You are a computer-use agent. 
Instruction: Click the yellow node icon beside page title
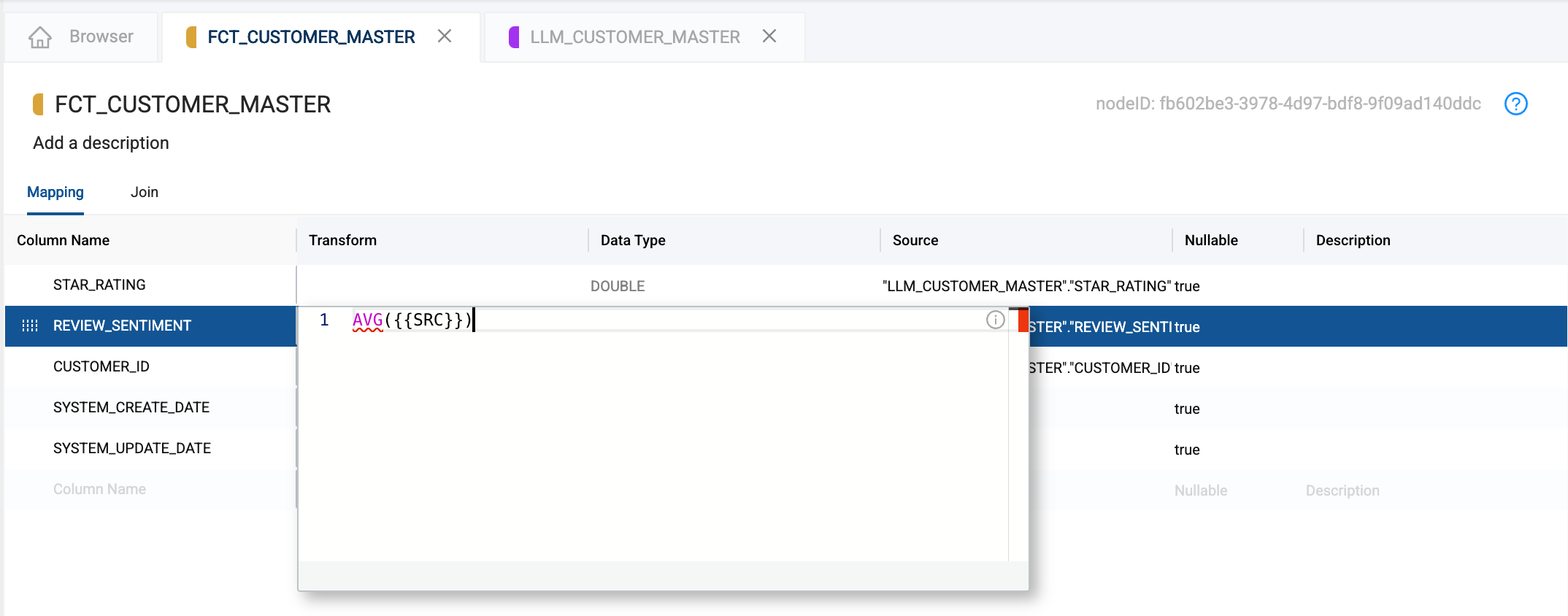tap(38, 104)
